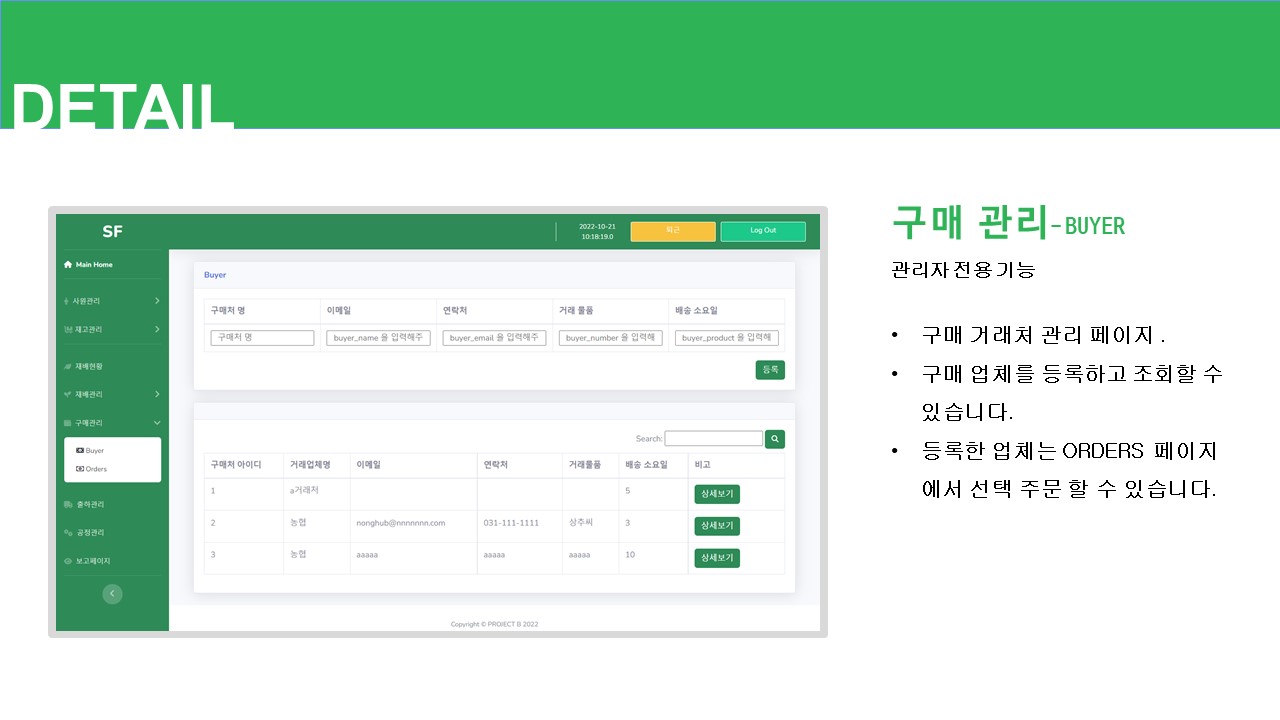This screenshot has height=720, width=1280.
Task: Click 상세보기 for the row with ID 3
Action: pos(717,558)
